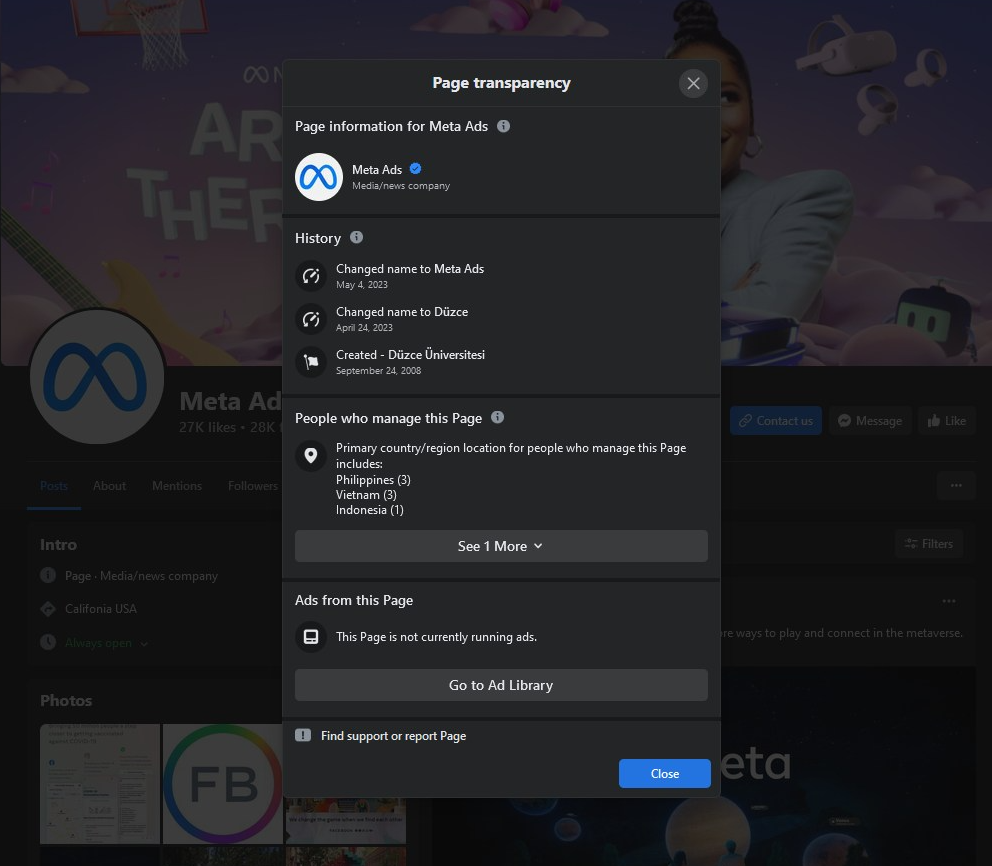Click the blue Close button

click(x=664, y=773)
